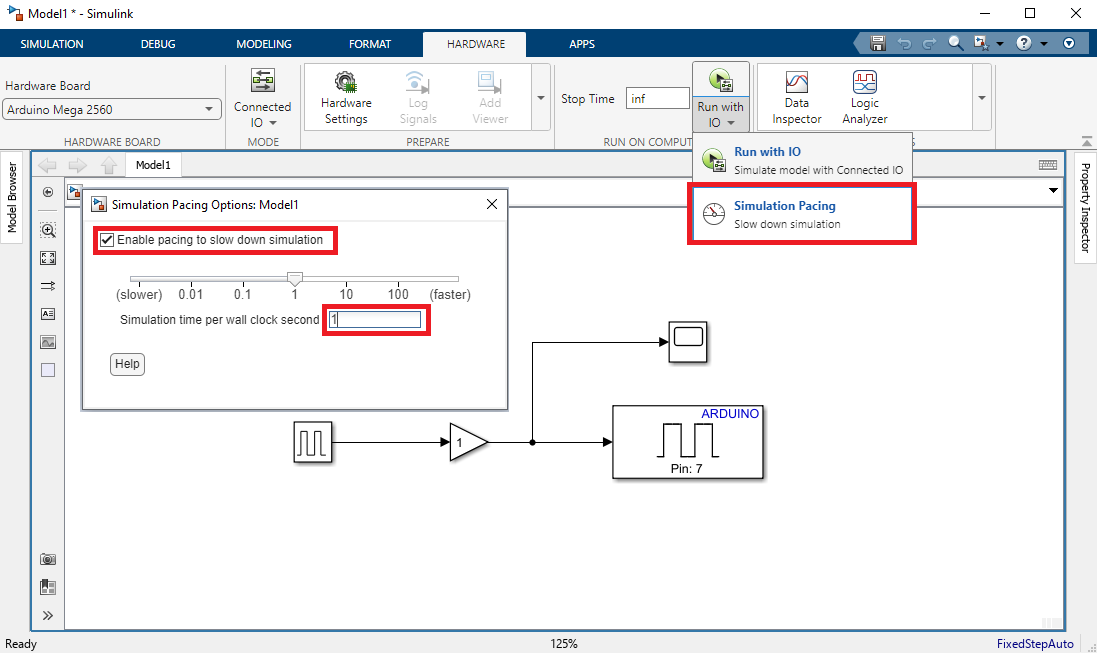This screenshot has width=1097, height=653.
Task: Click the Fit to View icon
Action: pyautogui.click(x=48, y=258)
